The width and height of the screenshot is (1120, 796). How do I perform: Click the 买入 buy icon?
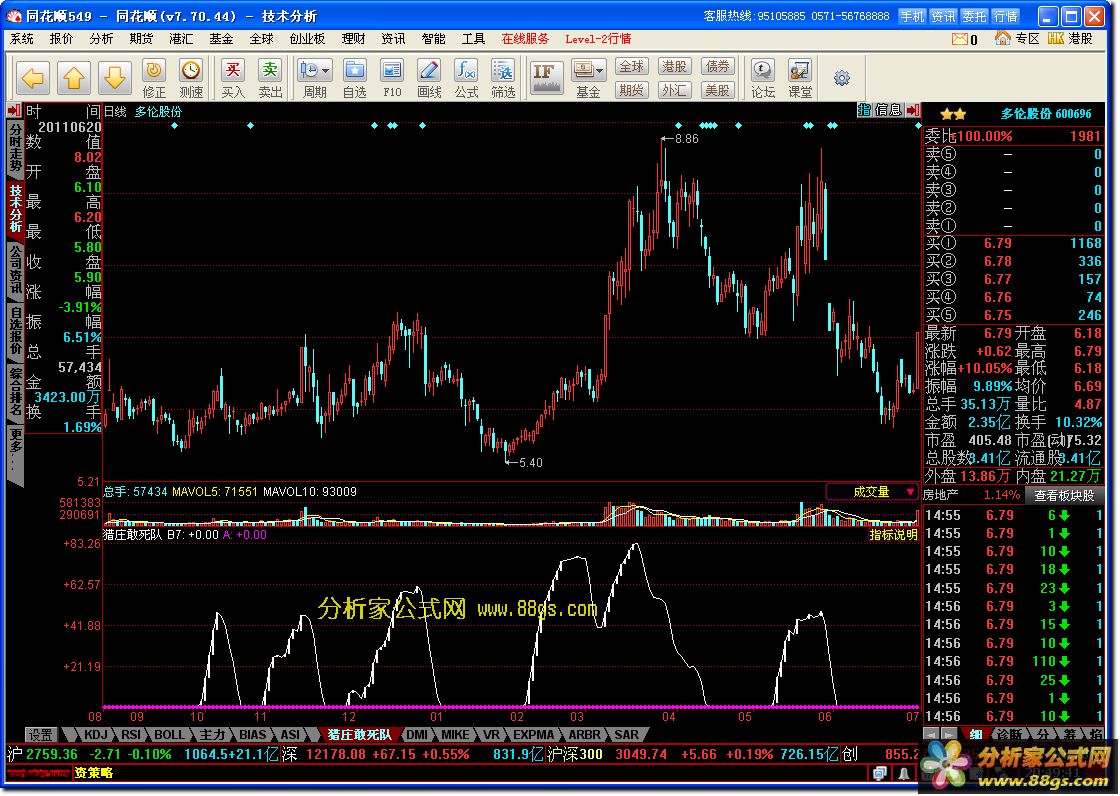(233, 79)
